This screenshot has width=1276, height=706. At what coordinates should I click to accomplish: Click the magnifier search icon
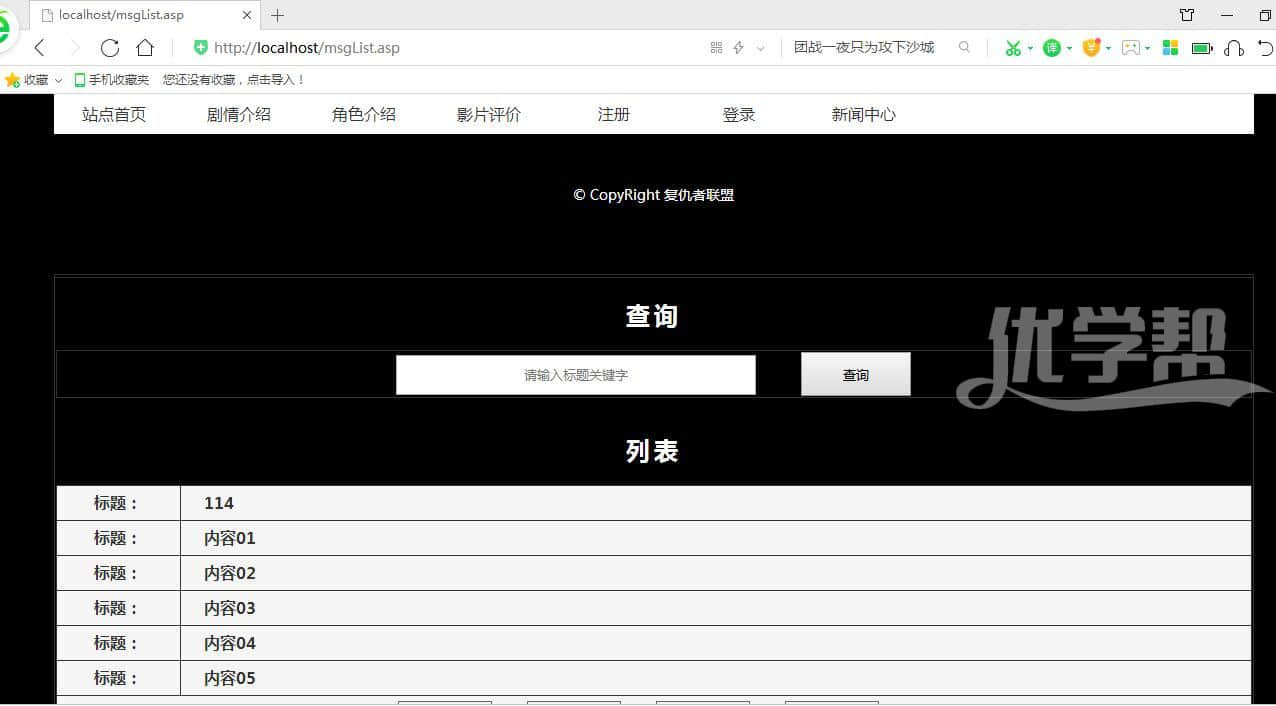[x=964, y=47]
